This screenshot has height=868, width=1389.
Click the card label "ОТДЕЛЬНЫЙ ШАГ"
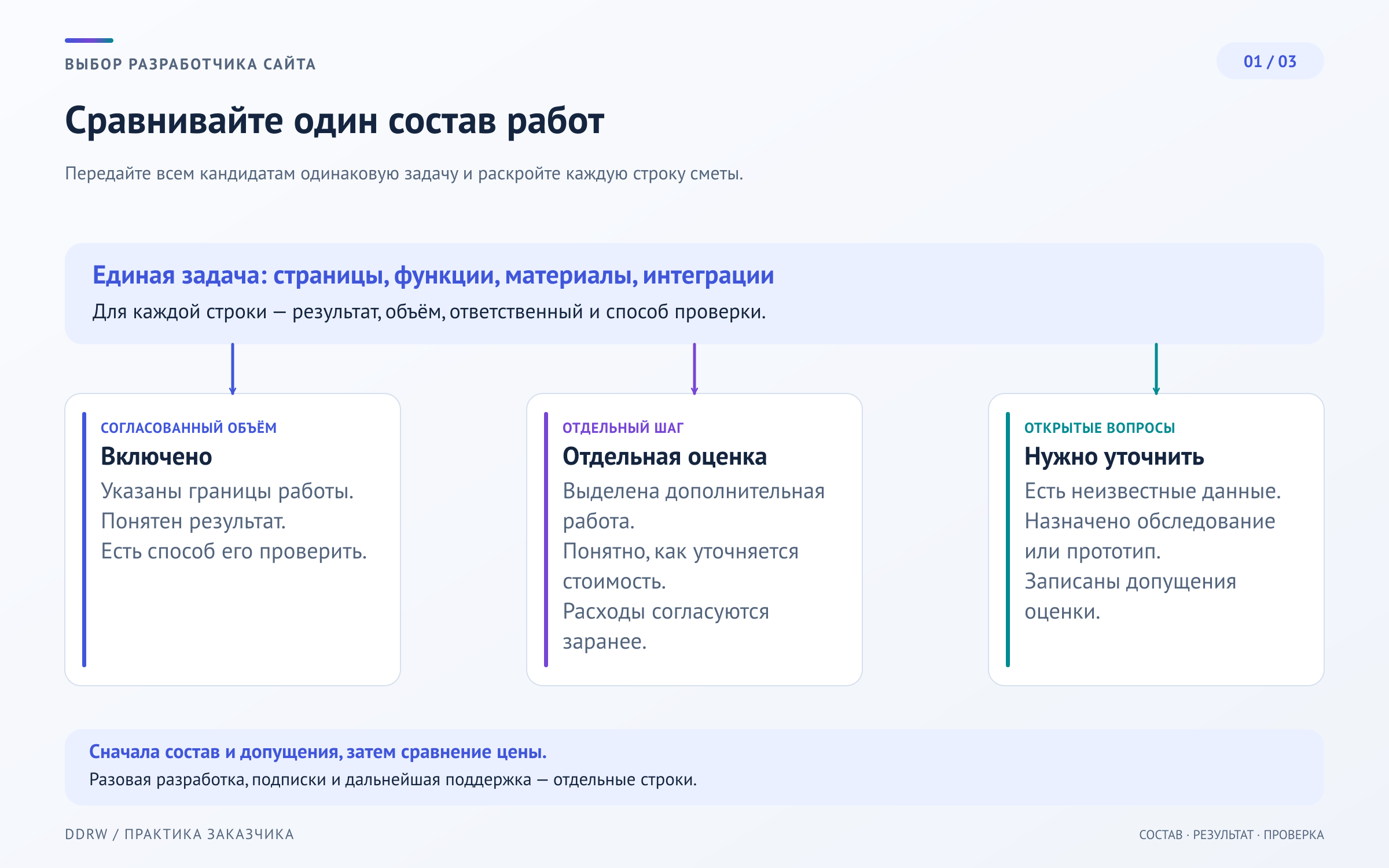coord(623,428)
